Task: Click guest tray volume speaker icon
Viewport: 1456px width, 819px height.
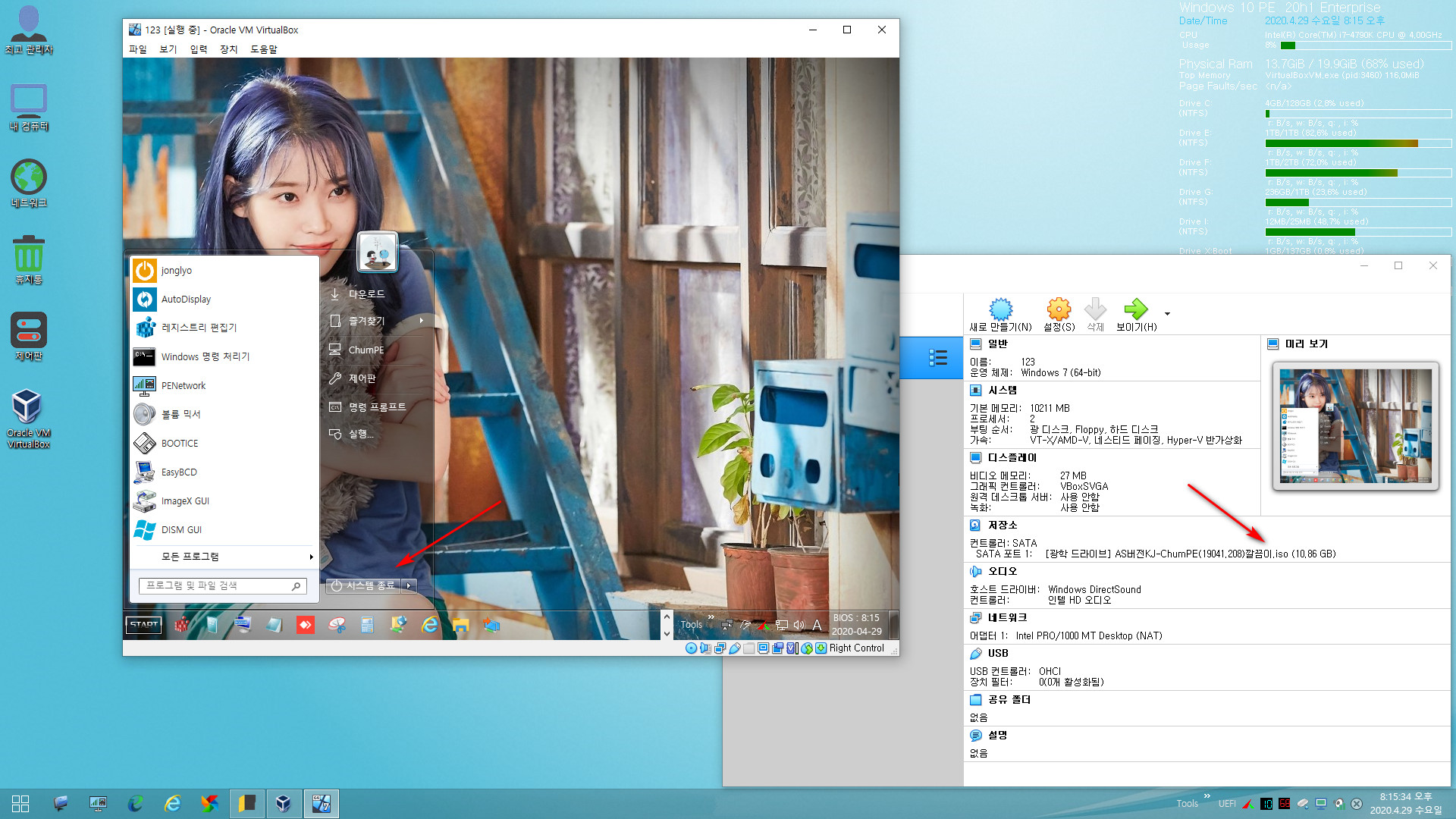Action: coord(799,625)
